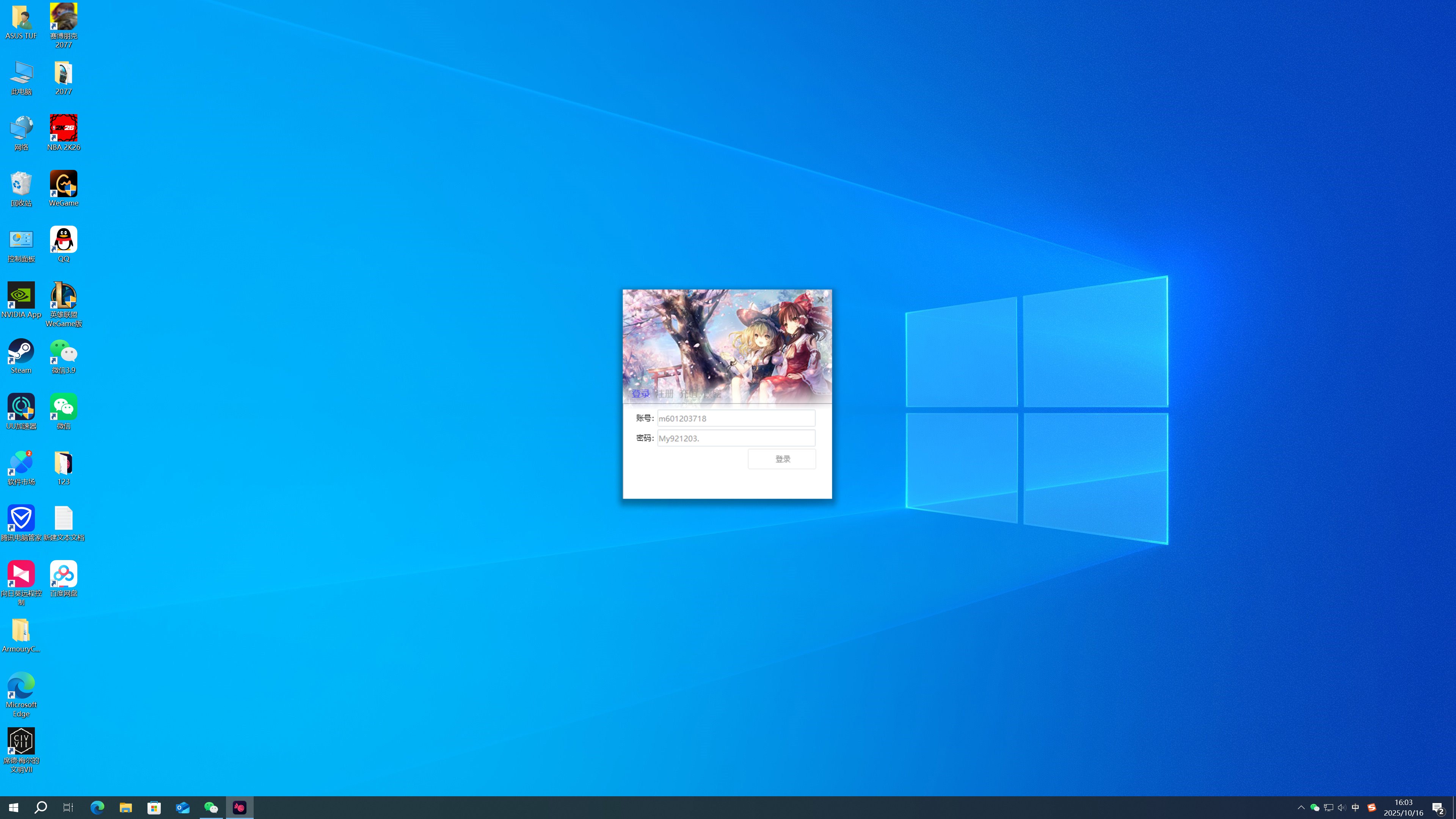
Task: Open the 改密 (change password) tab
Action: (x=712, y=394)
